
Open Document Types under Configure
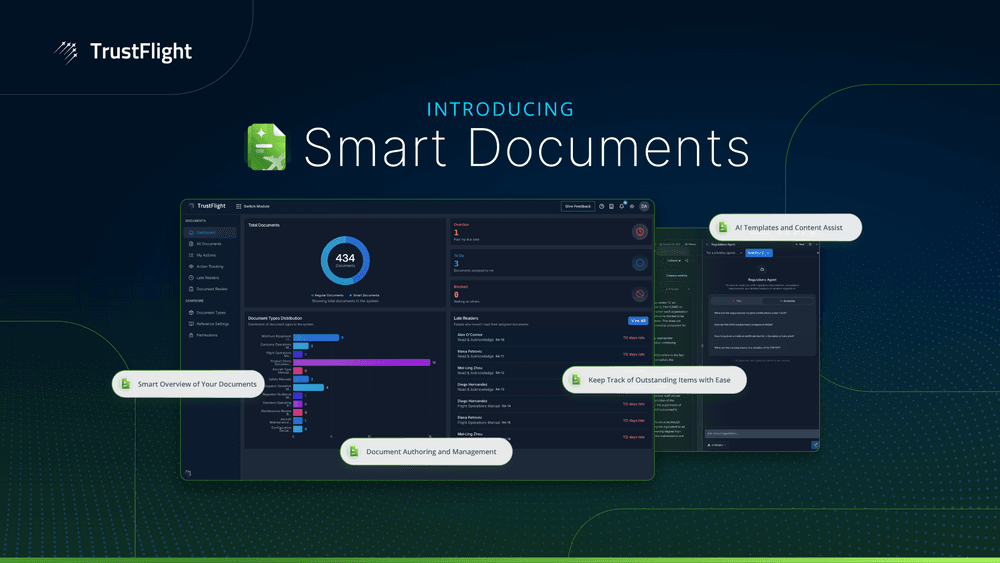[210, 312]
